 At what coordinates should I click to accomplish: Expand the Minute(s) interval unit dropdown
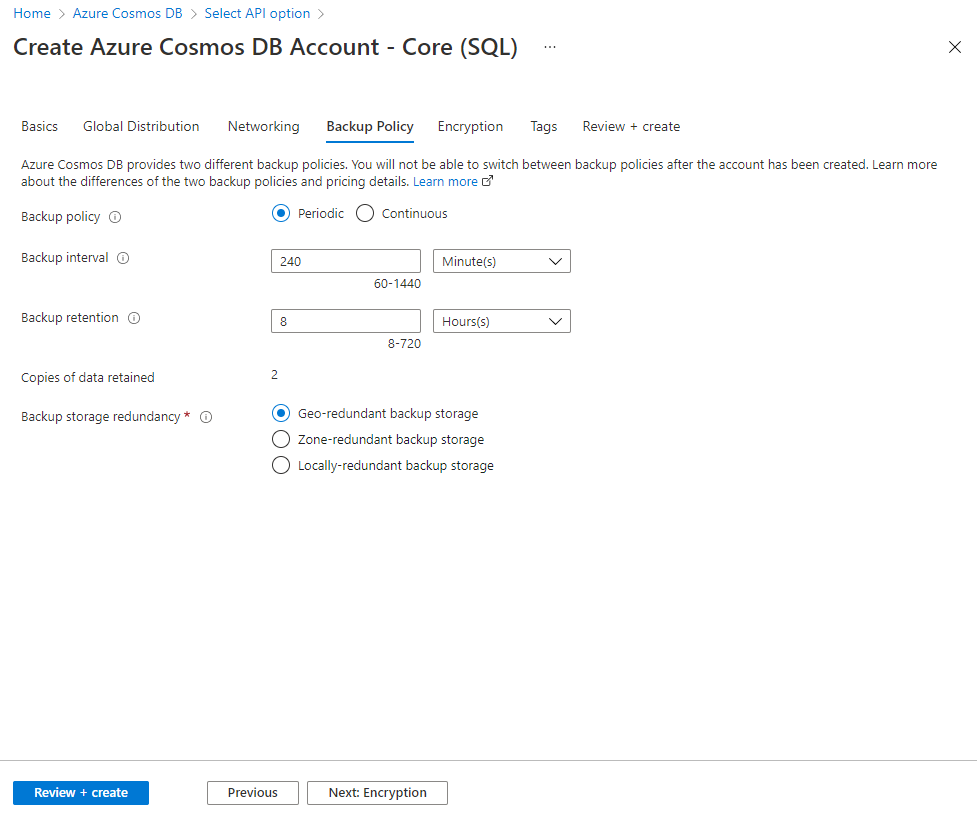tap(502, 261)
